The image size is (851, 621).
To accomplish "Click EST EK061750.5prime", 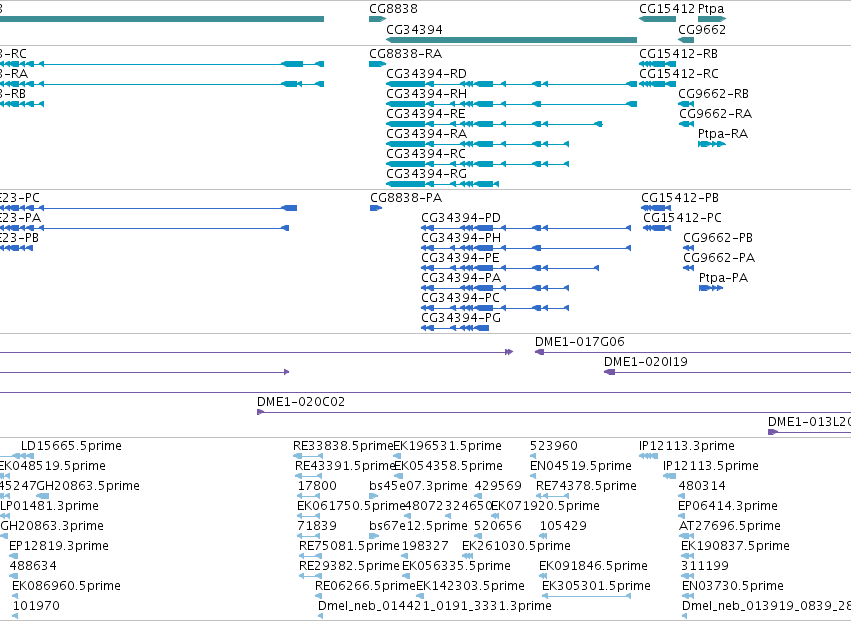I will pyautogui.click(x=351, y=506).
